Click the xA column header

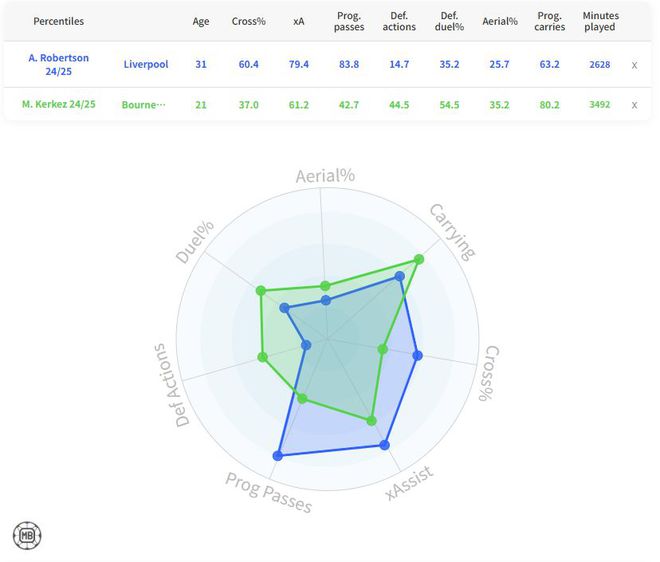pos(298,21)
